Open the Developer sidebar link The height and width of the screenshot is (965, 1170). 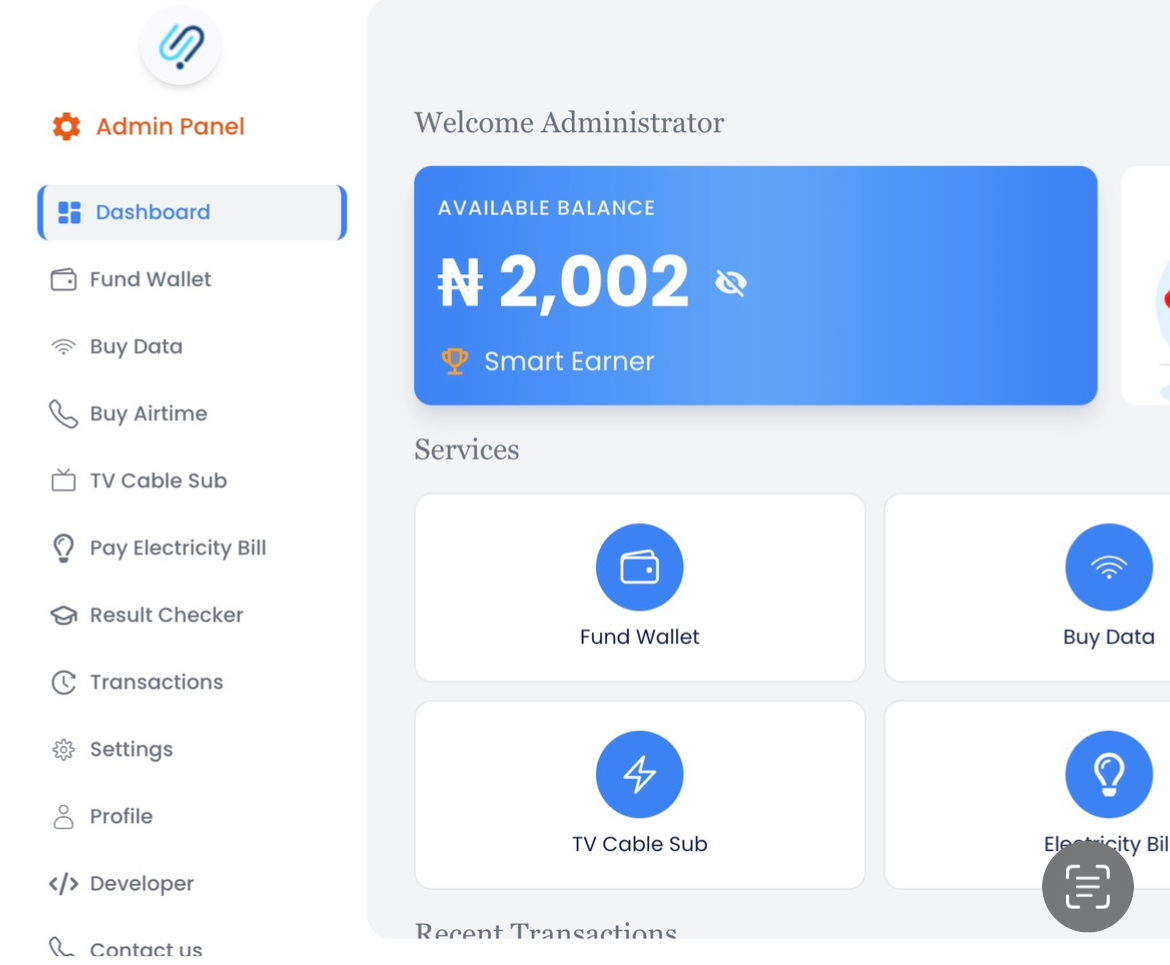pyautogui.click(x=141, y=883)
